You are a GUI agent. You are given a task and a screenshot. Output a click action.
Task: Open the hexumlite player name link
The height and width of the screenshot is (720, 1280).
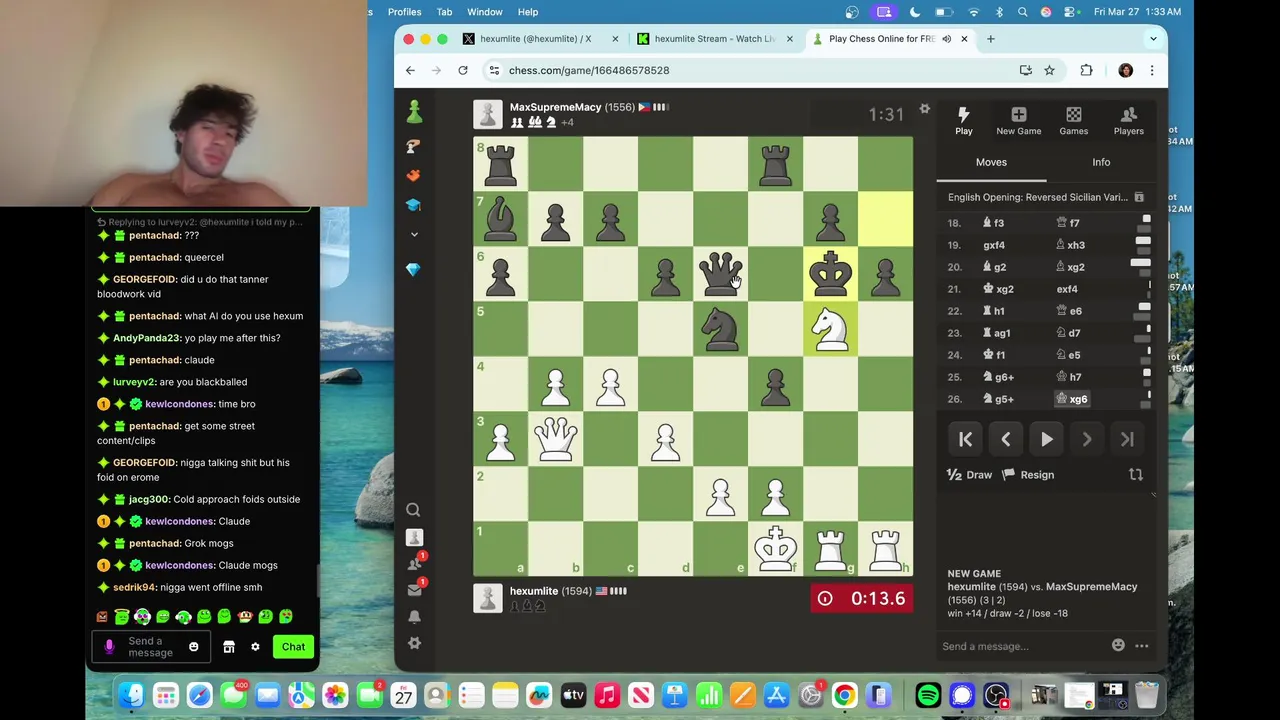(x=533, y=591)
